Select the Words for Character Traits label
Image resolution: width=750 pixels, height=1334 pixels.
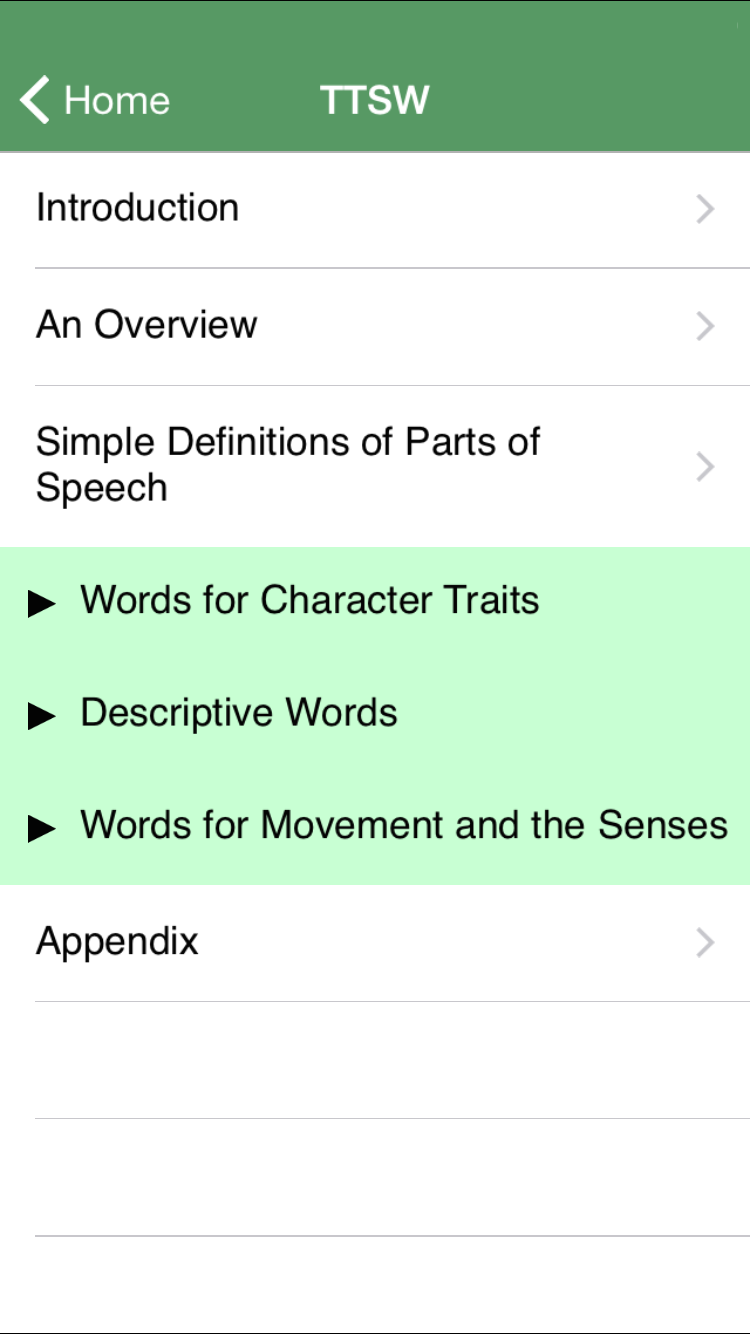[x=310, y=600]
